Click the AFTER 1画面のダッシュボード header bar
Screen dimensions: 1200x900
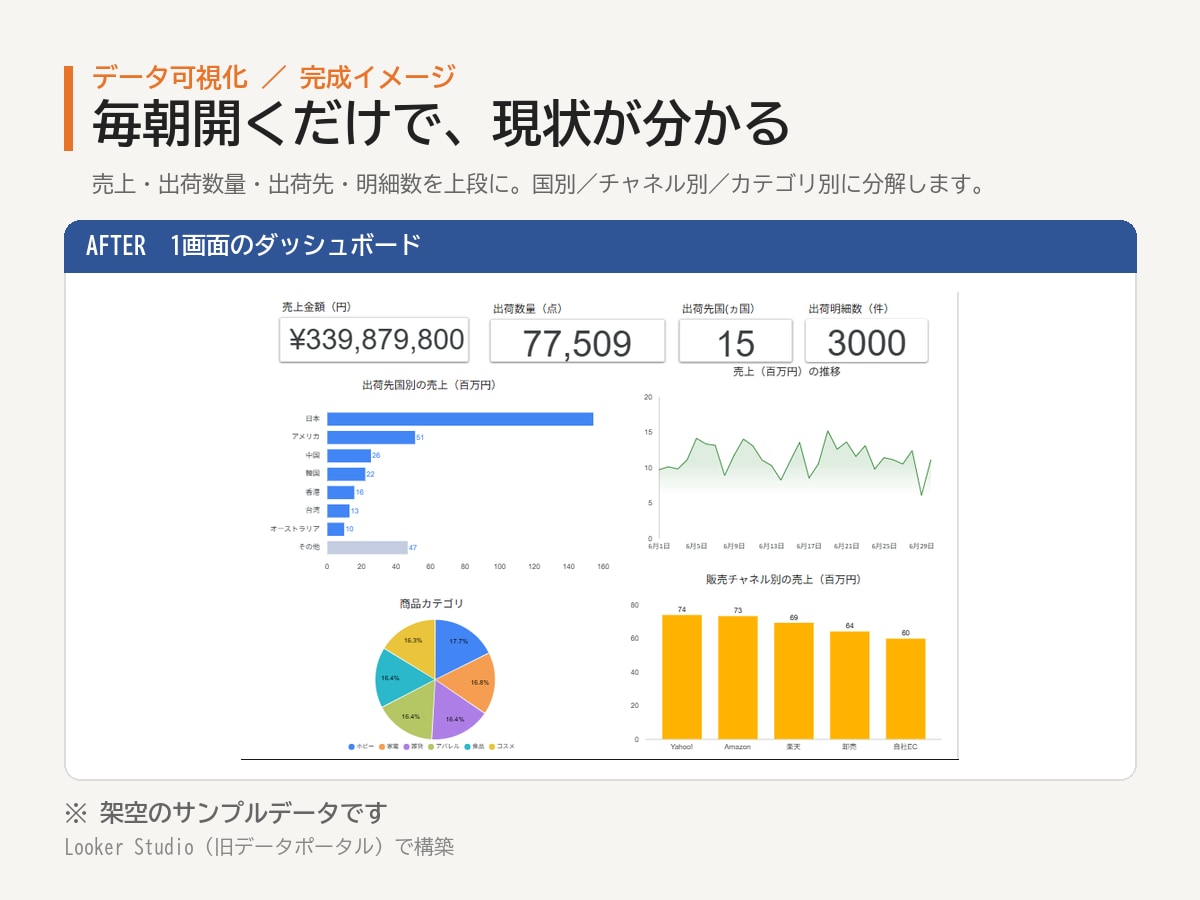[x=600, y=246]
